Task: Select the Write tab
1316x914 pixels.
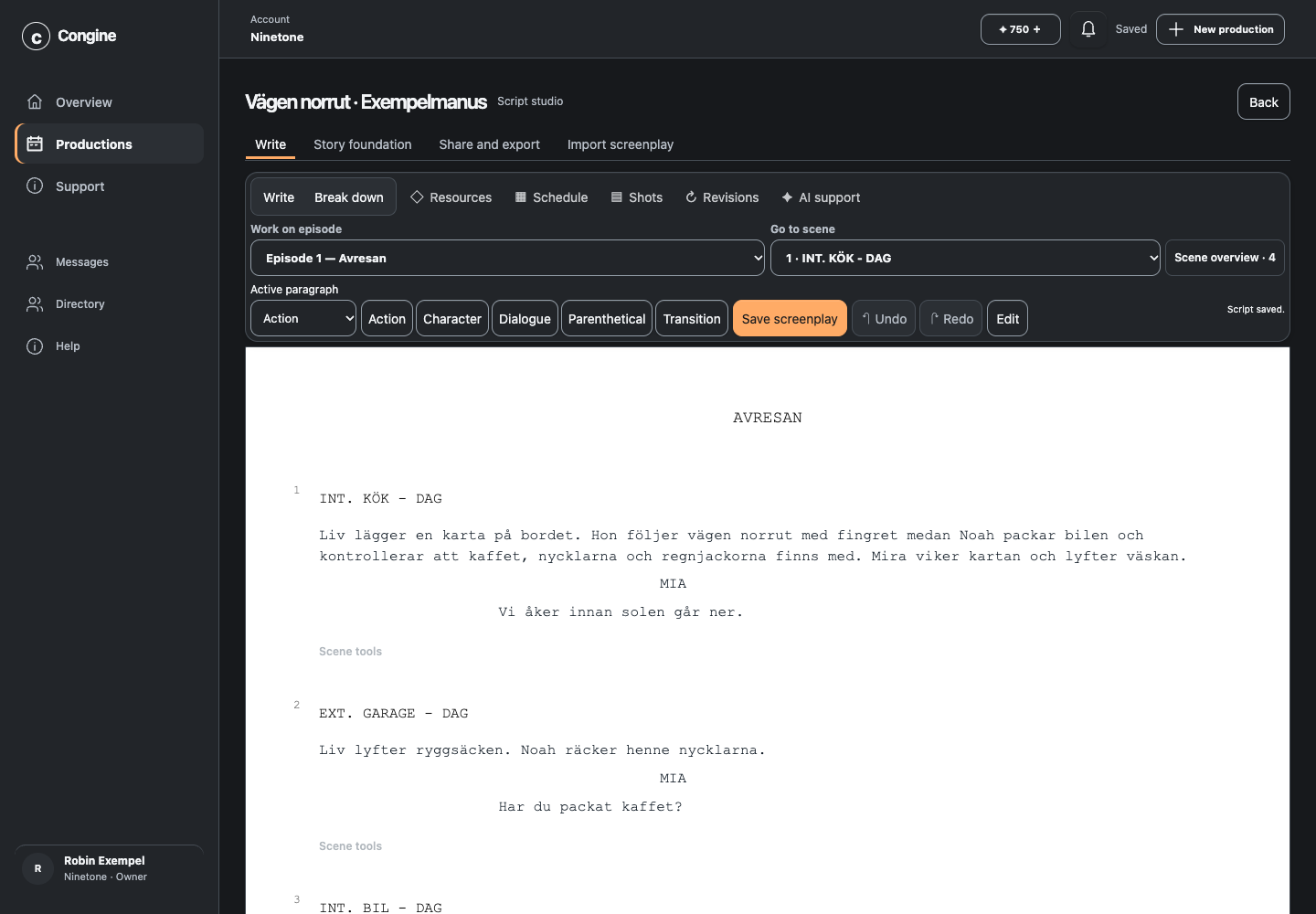Action: pos(271,144)
